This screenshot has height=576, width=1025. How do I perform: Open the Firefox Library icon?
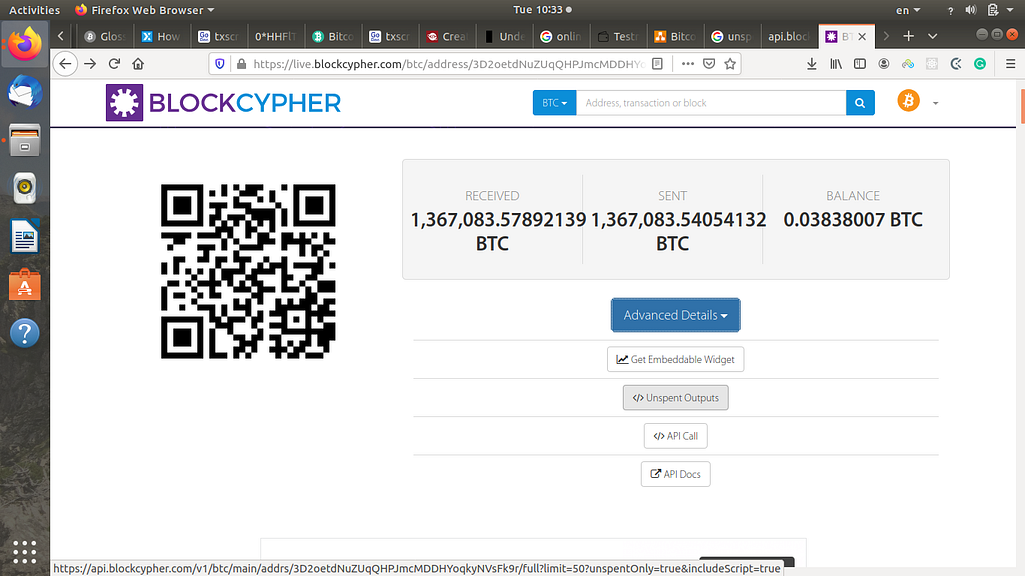pyautogui.click(x=836, y=63)
